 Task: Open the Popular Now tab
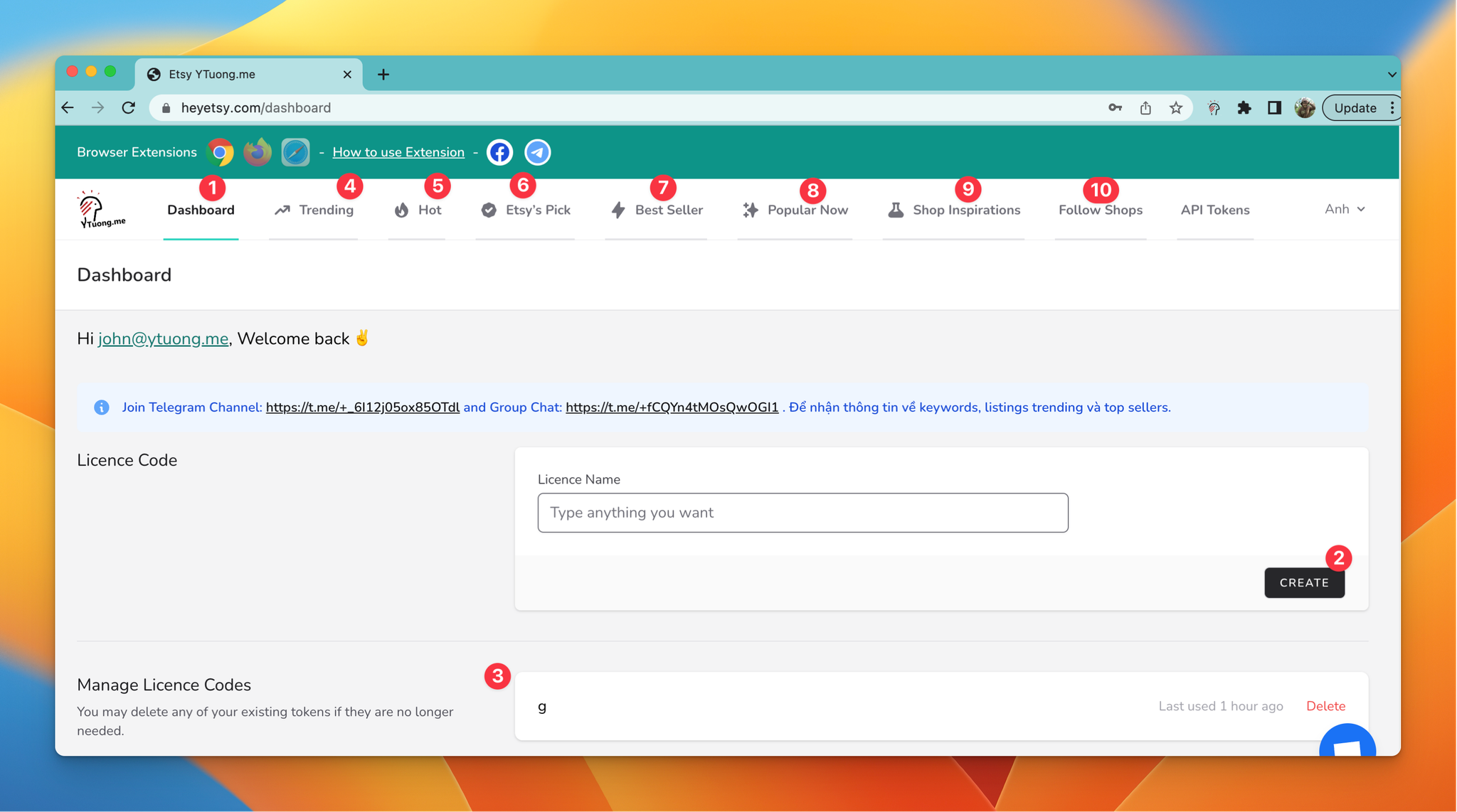795,210
